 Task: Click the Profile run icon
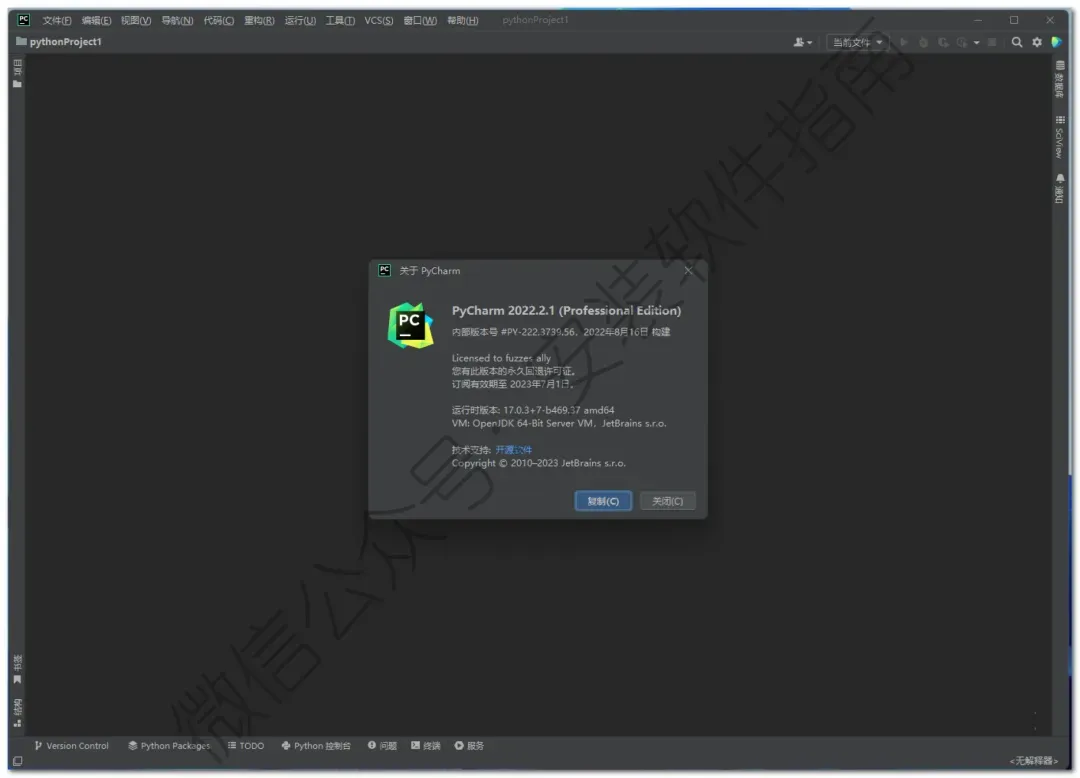click(x=962, y=42)
